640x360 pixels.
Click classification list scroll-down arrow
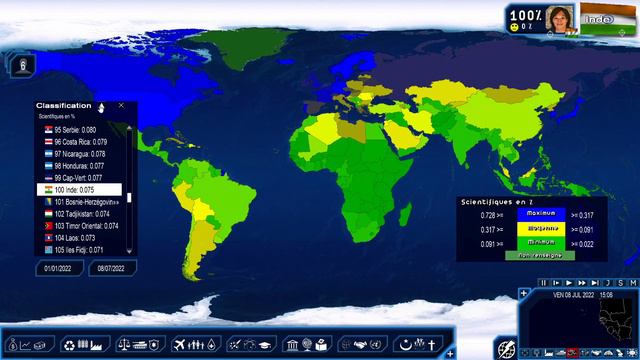[129, 251]
